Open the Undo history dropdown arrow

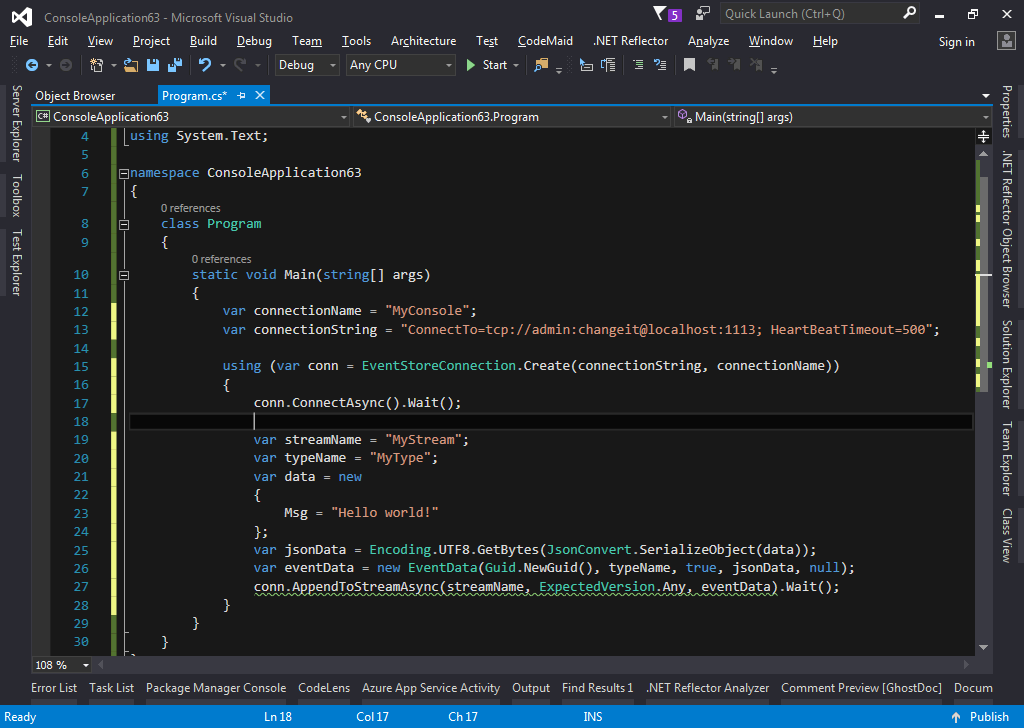[223, 65]
